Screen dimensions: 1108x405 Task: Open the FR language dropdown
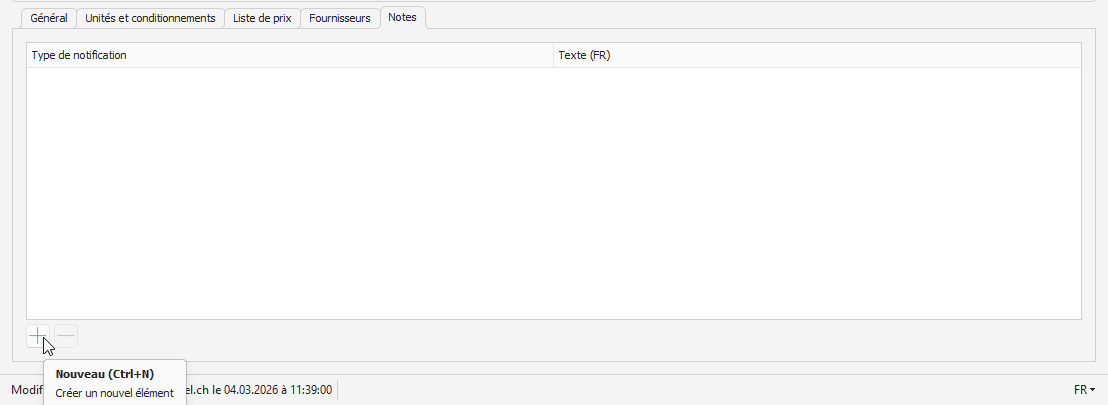pyautogui.click(x=1084, y=389)
